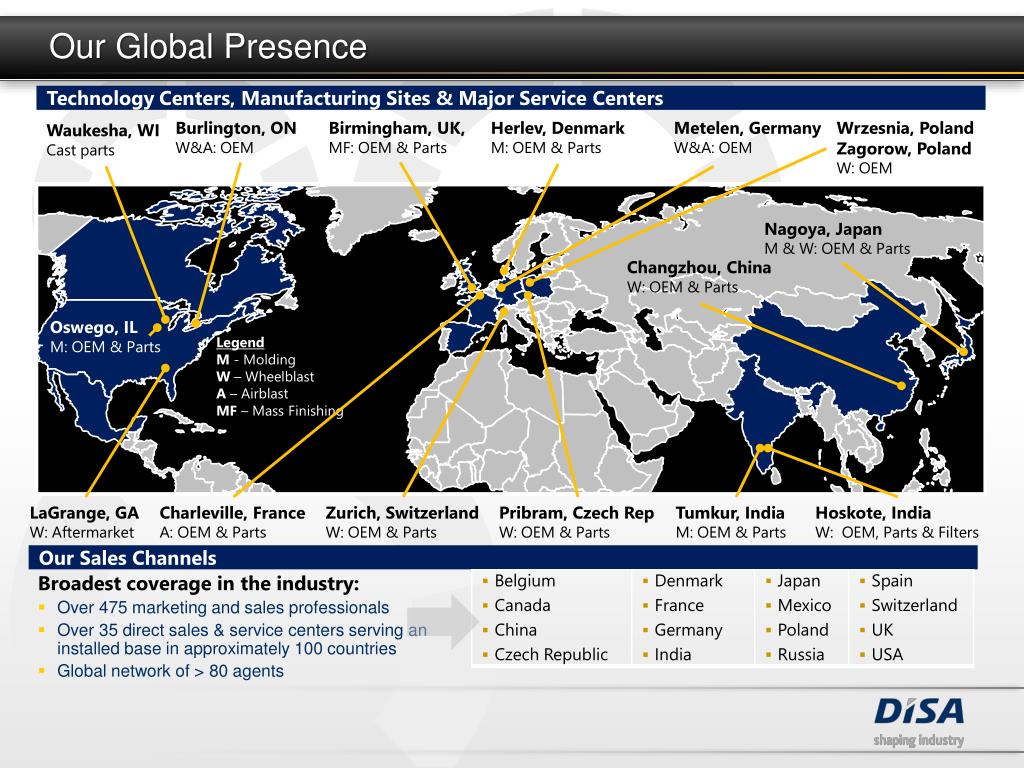Select "Spain" in the country list
This screenshot has width=1024, height=768.
coord(892,581)
